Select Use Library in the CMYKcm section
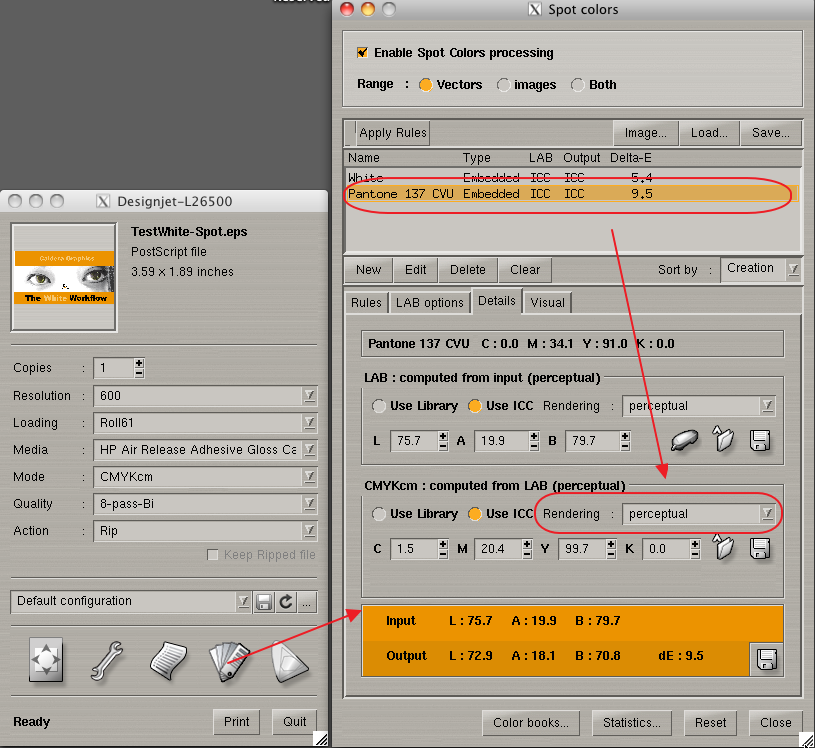Viewport: 815px width, 748px height. 379,514
